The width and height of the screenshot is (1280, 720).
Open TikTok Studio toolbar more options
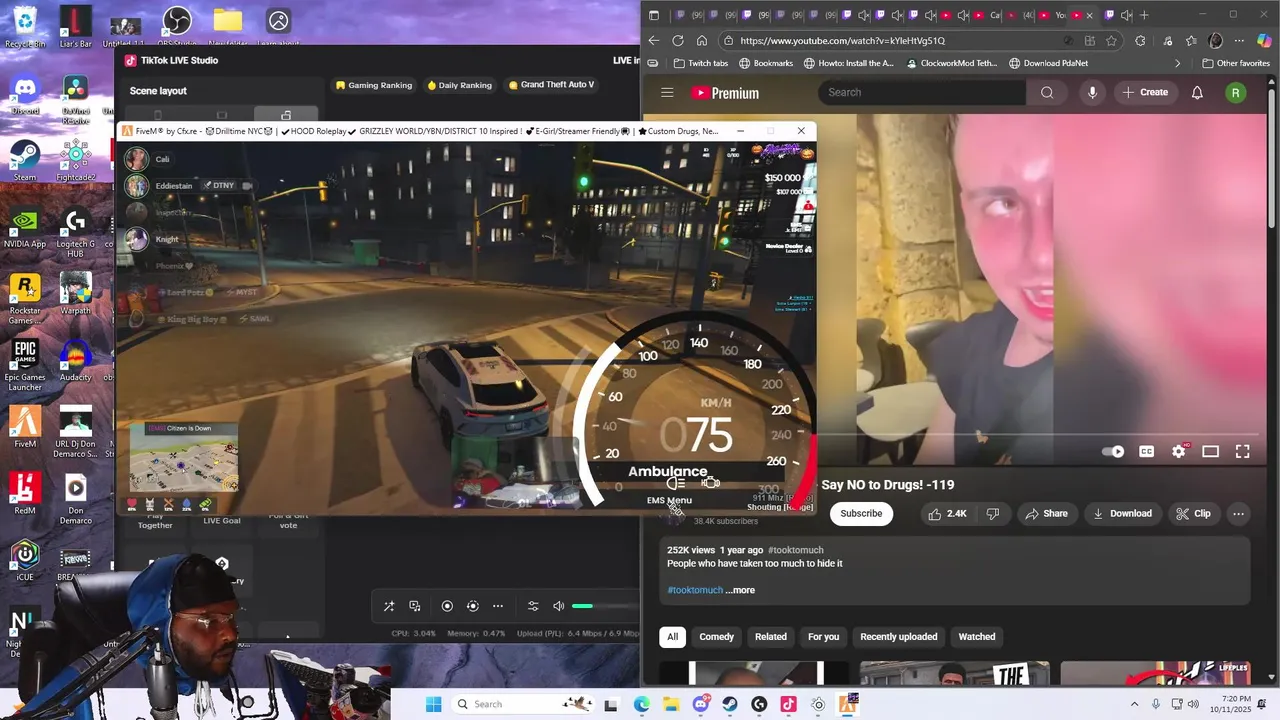(x=498, y=606)
